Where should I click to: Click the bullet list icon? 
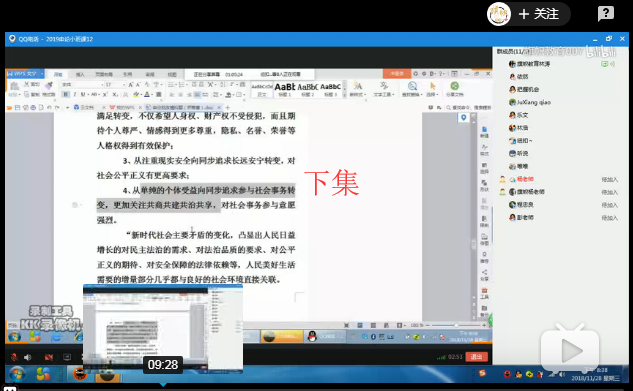coord(171,85)
